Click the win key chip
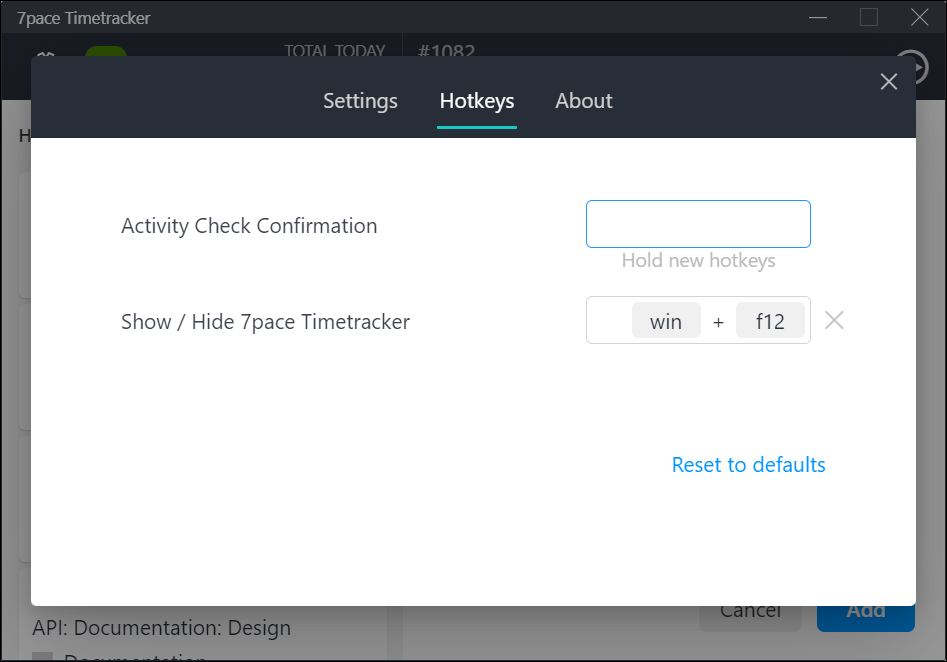The width and height of the screenshot is (947, 662). pos(666,321)
